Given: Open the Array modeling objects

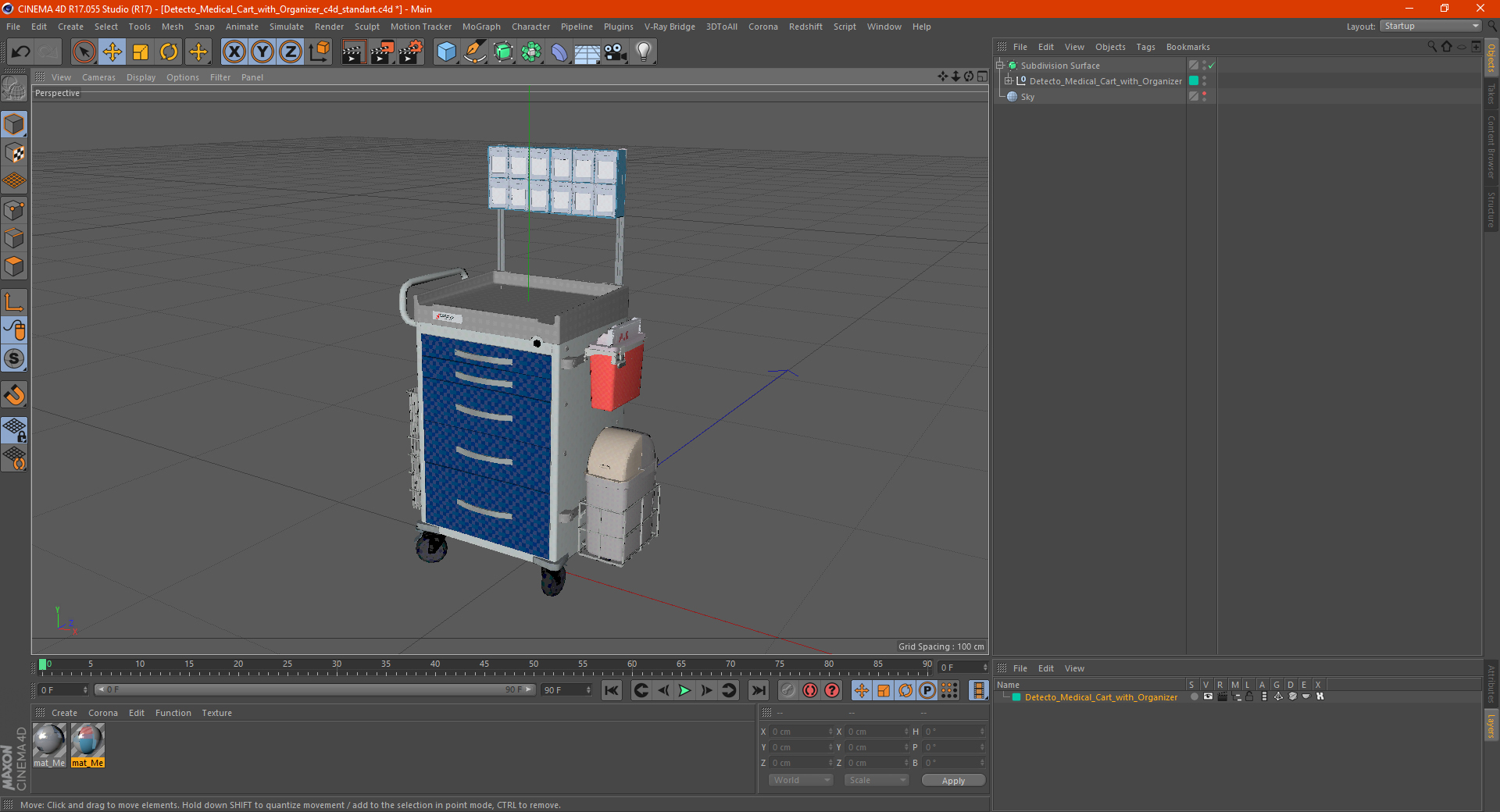Looking at the screenshot, I should [x=531, y=52].
